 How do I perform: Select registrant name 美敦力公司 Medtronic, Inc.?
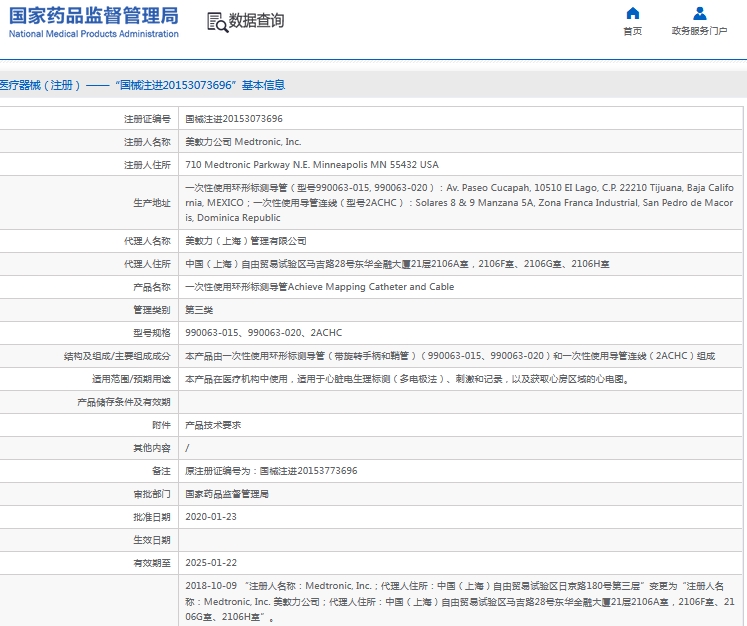pyautogui.click(x=243, y=141)
